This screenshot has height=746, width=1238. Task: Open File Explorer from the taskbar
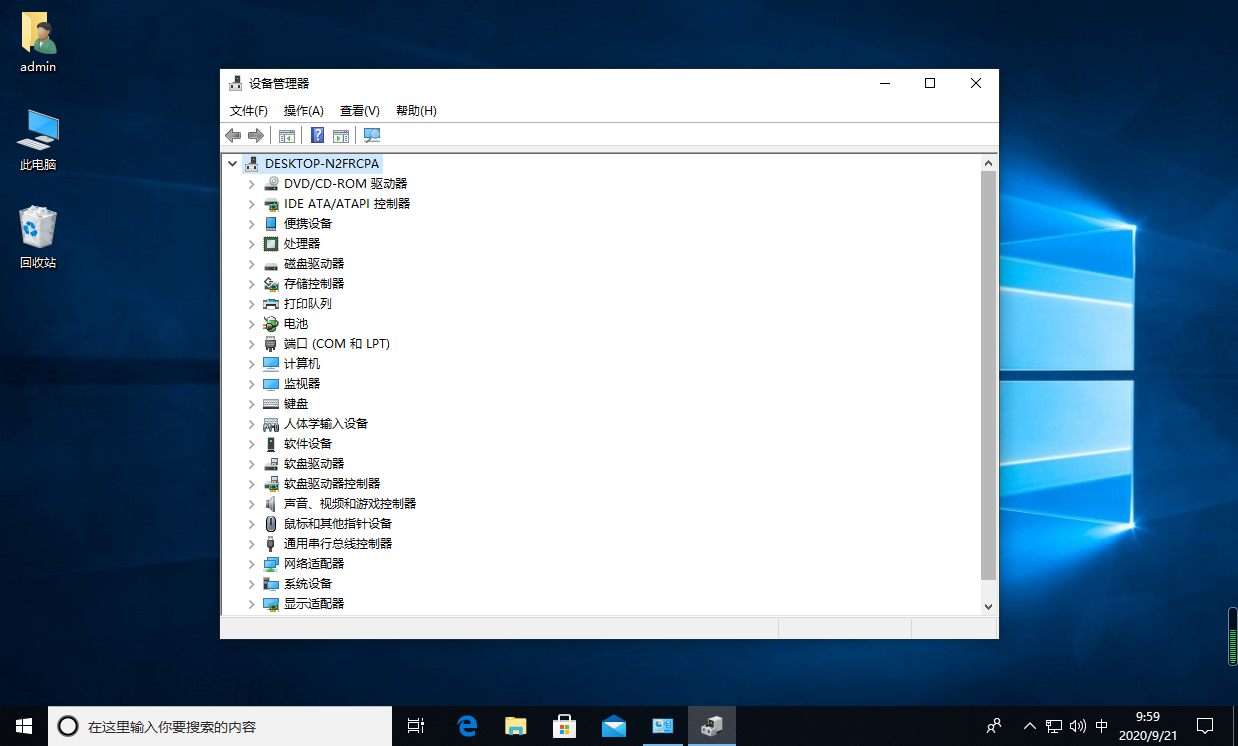(516, 726)
